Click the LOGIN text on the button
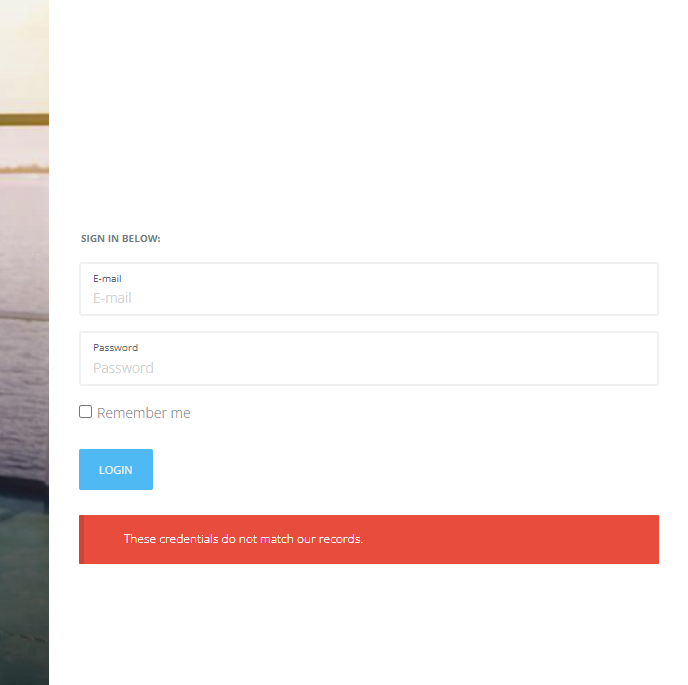The image size is (688, 685). 116,470
